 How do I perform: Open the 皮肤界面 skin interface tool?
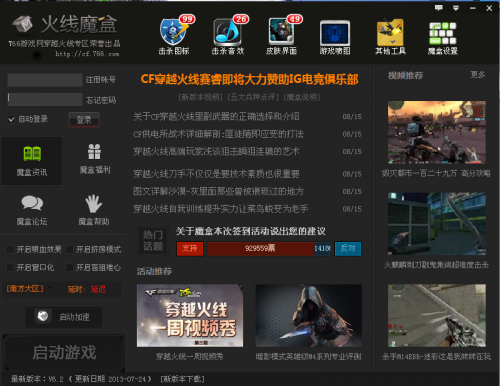pyautogui.click(x=281, y=35)
